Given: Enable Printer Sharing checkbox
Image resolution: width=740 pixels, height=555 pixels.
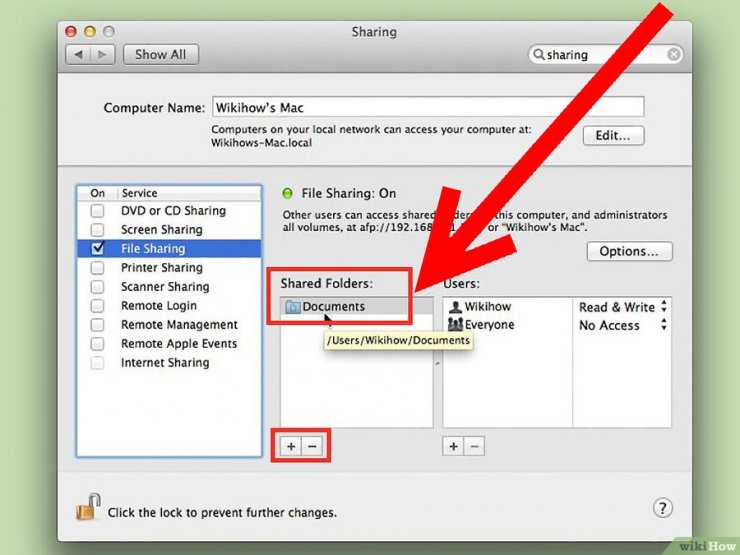Looking at the screenshot, I should (97, 268).
